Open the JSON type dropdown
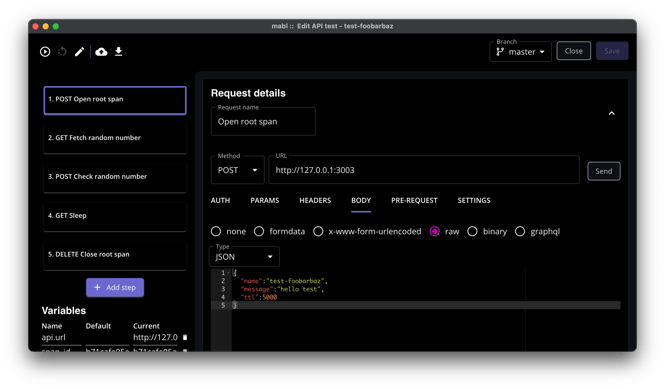Image resolution: width=665 pixels, height=389 pixels. tap(244, 257)
